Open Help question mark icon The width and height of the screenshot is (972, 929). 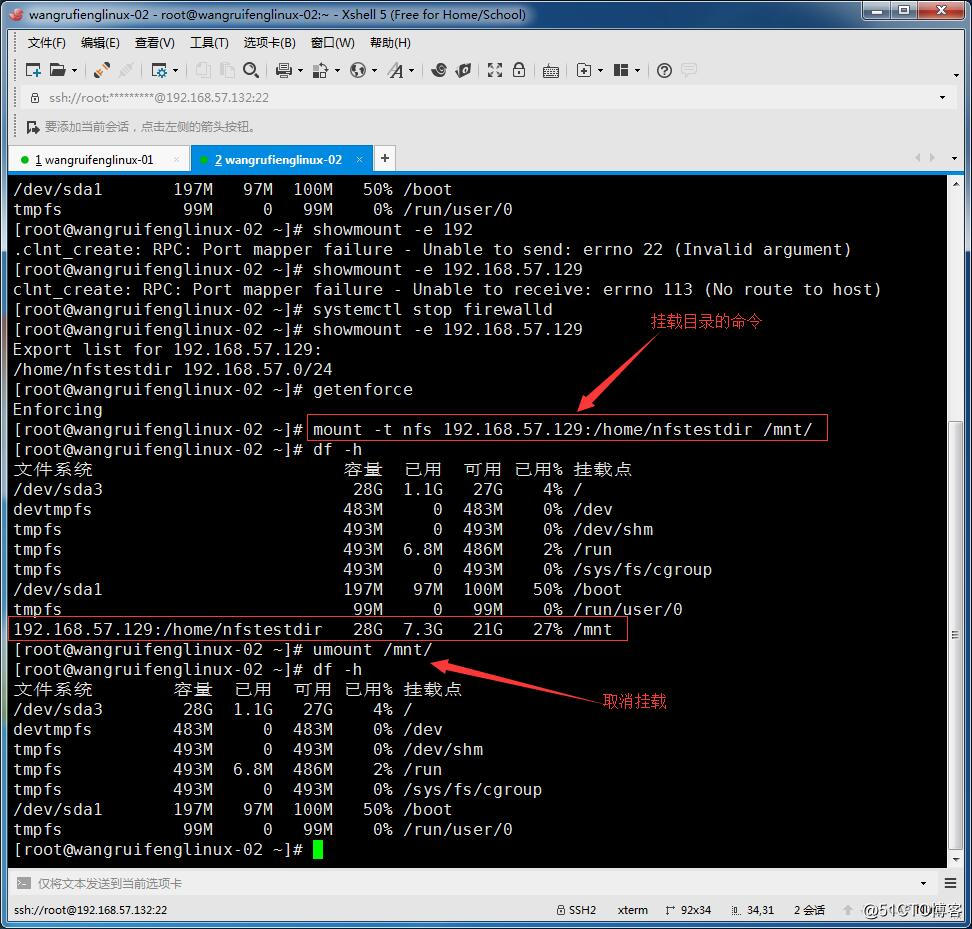664,70
